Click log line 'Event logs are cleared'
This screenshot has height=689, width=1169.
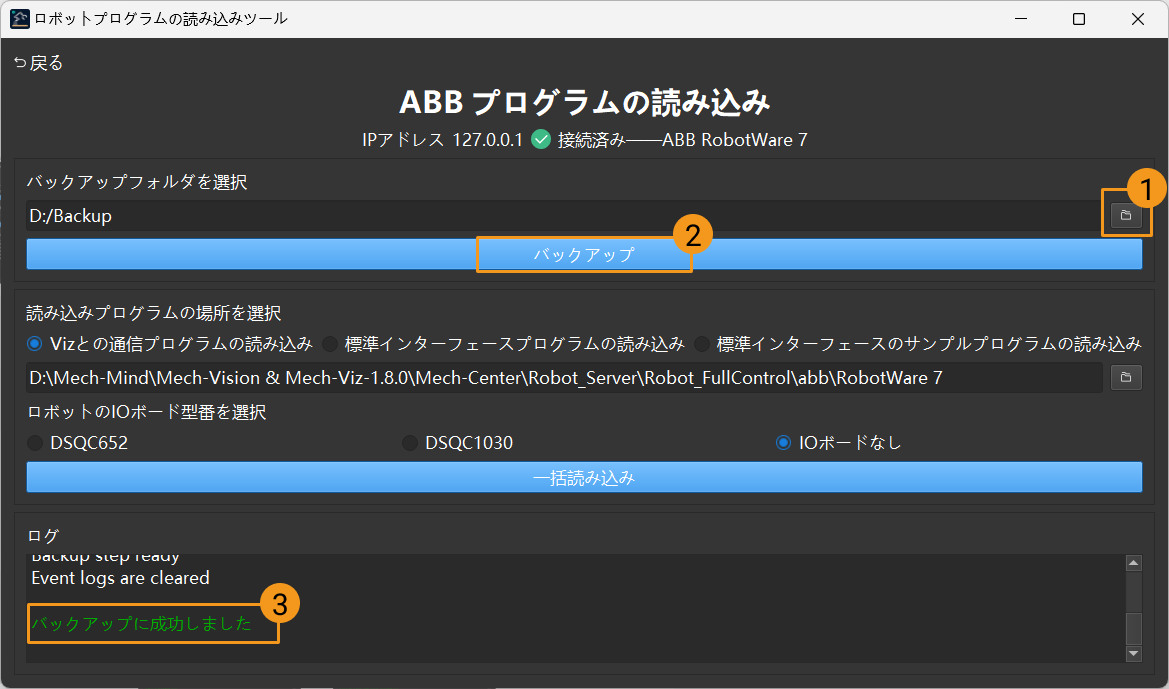[x=120, y=578]
